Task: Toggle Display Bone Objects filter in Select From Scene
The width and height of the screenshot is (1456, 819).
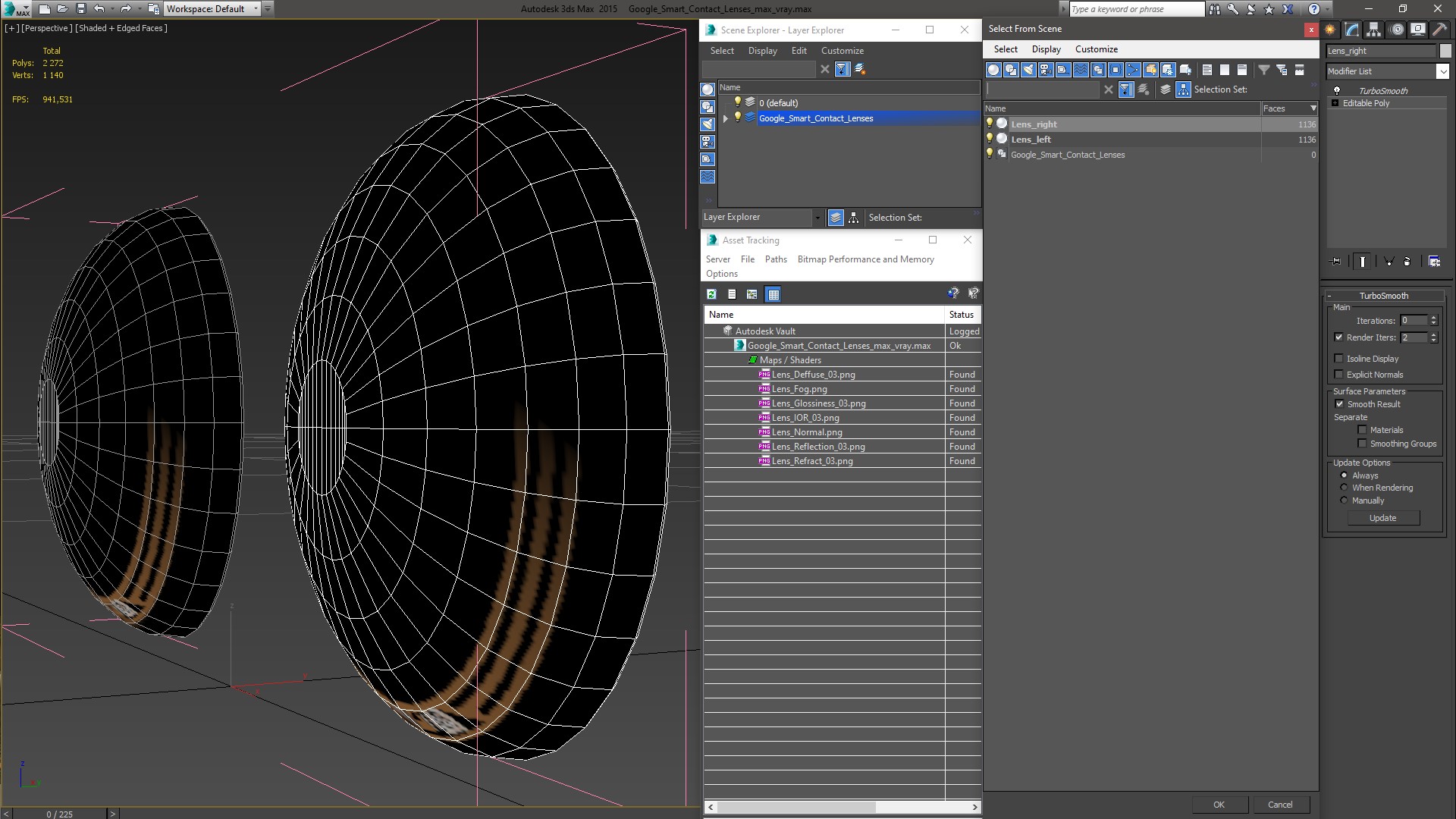Action: point(1133,70)
